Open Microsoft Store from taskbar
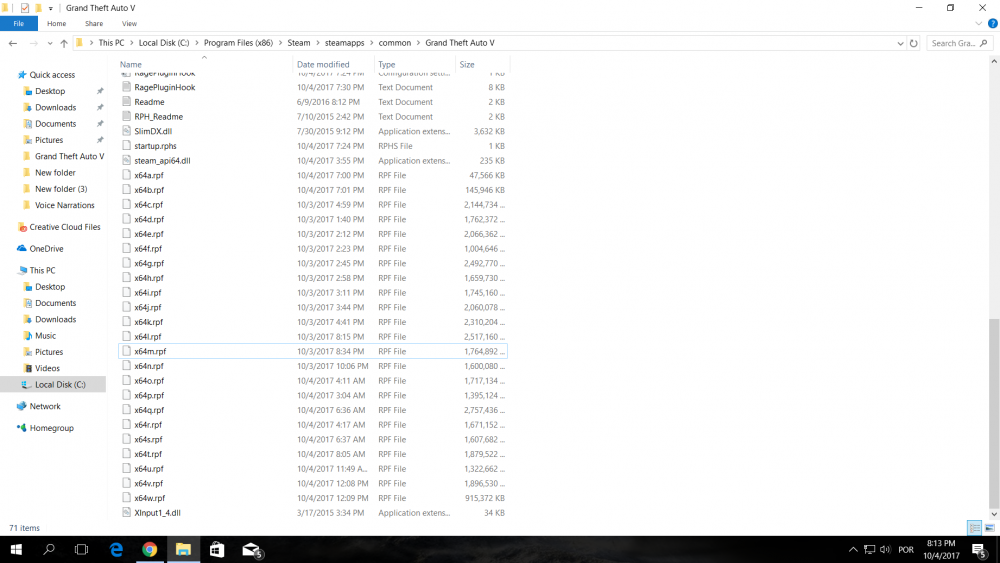The height and width of the screenshot is (563, 1000). click(217, 550)
